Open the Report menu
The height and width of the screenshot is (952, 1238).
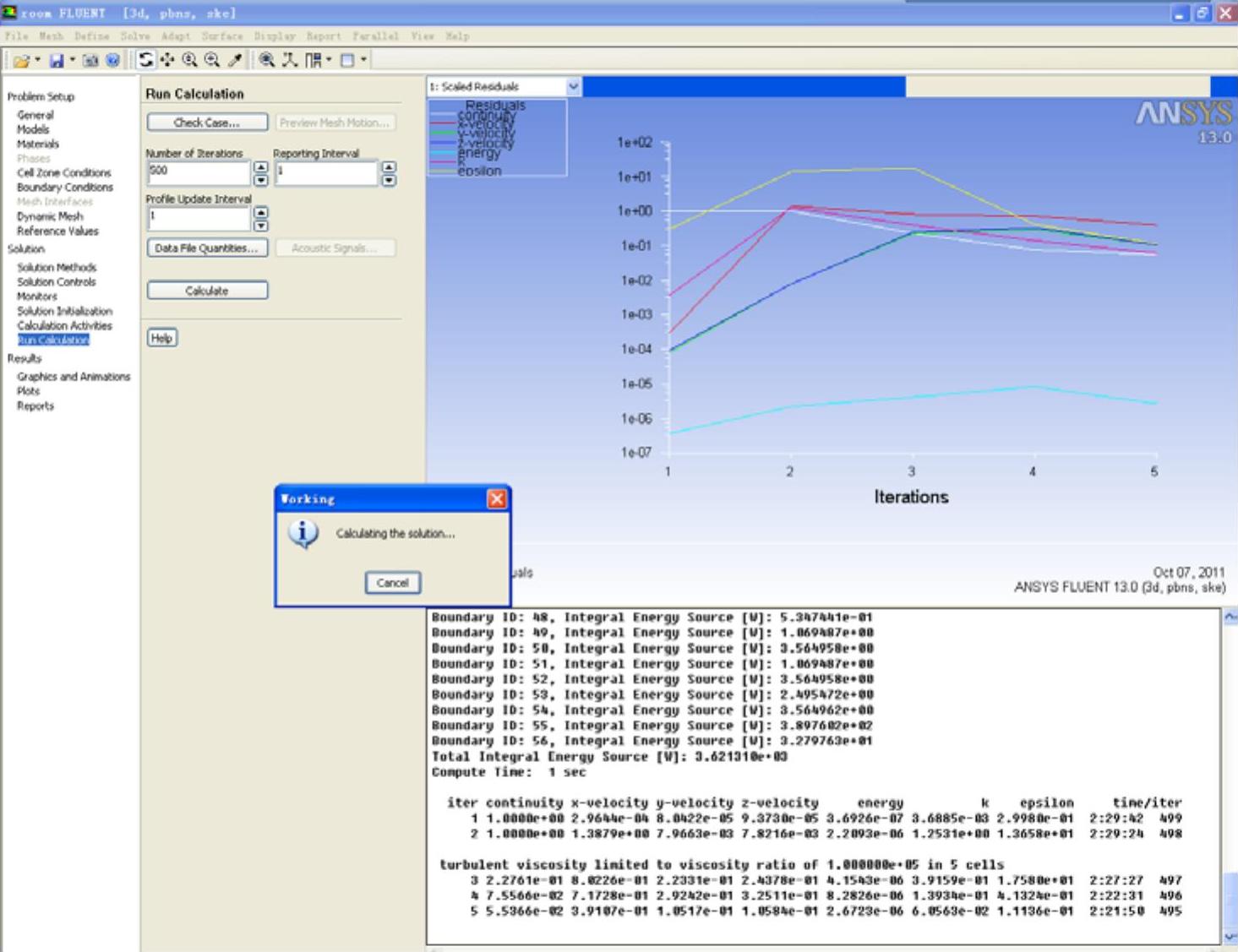[324, 36]
